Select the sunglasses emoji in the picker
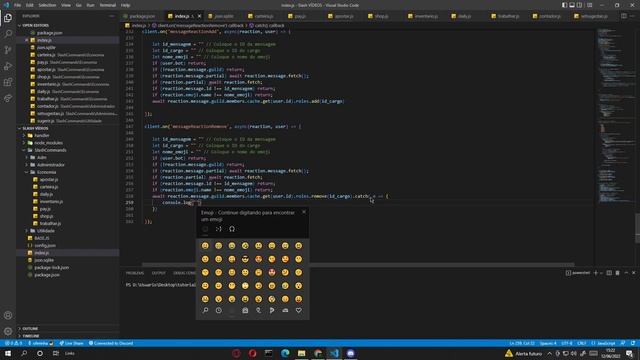 (245, 259)
